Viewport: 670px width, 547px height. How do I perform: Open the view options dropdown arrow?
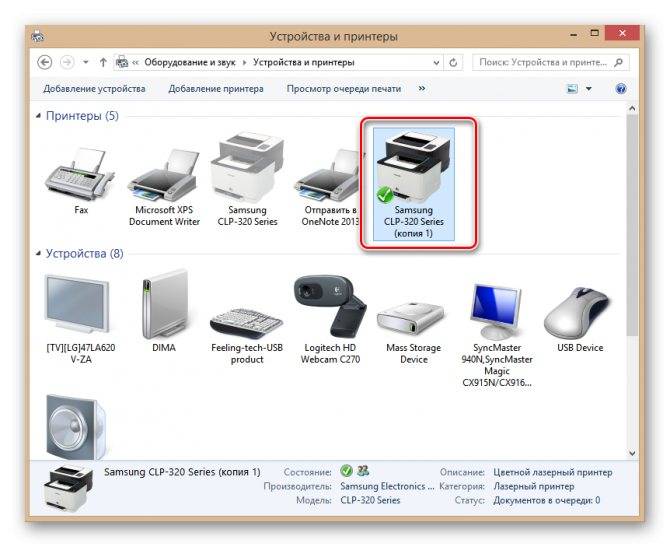589,88
